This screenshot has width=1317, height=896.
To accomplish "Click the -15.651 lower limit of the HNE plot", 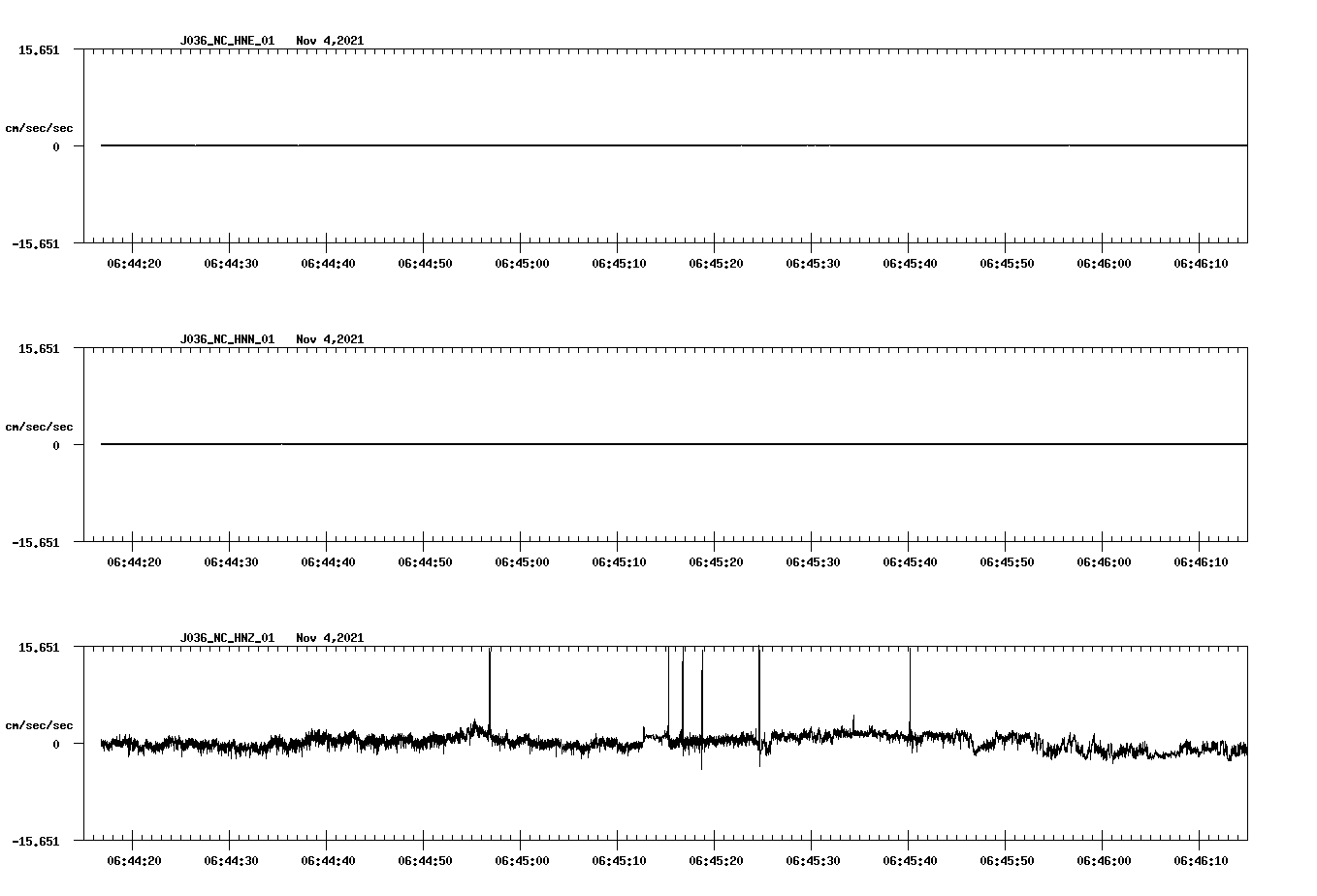I will pos(35,244).
